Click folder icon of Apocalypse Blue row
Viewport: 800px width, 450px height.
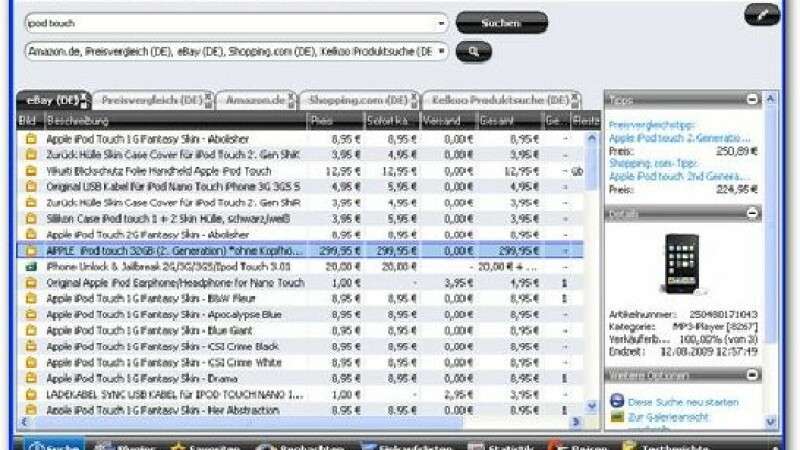click(31, 314)
